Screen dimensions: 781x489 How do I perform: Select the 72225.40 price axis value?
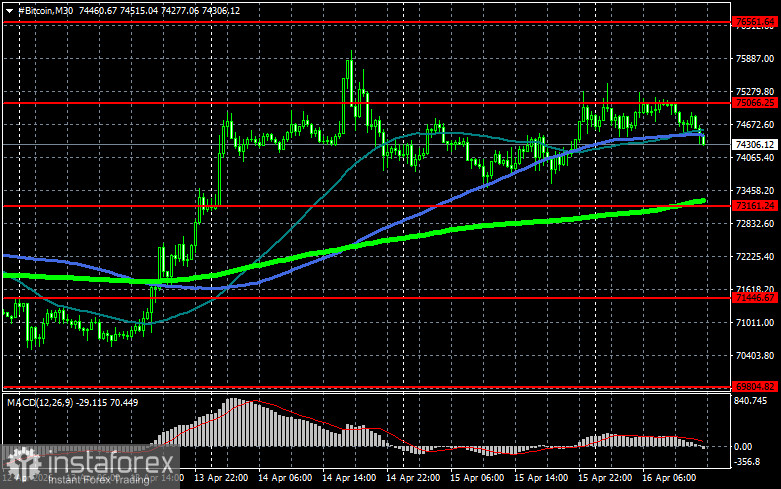pyautogui.click(x=755, y=256)
